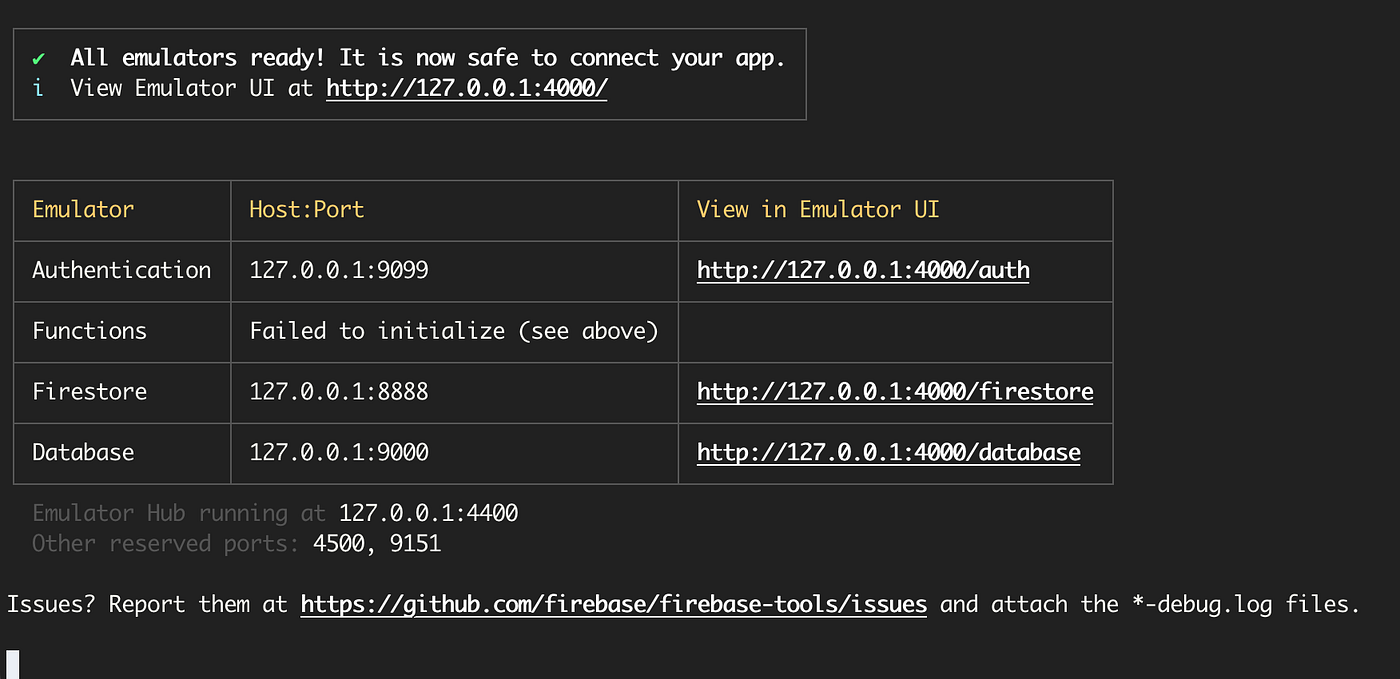Open the http://127.0.0.1:4000/auth link
Image resolution: width=1400 pixels, height=679 pixels.
click(863, 270)
